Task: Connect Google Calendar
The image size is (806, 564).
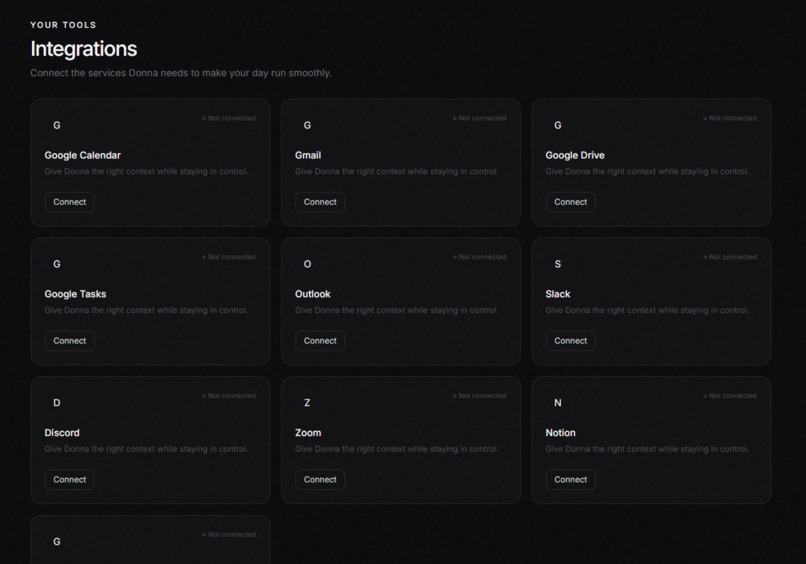Action: tap(69, 202)
